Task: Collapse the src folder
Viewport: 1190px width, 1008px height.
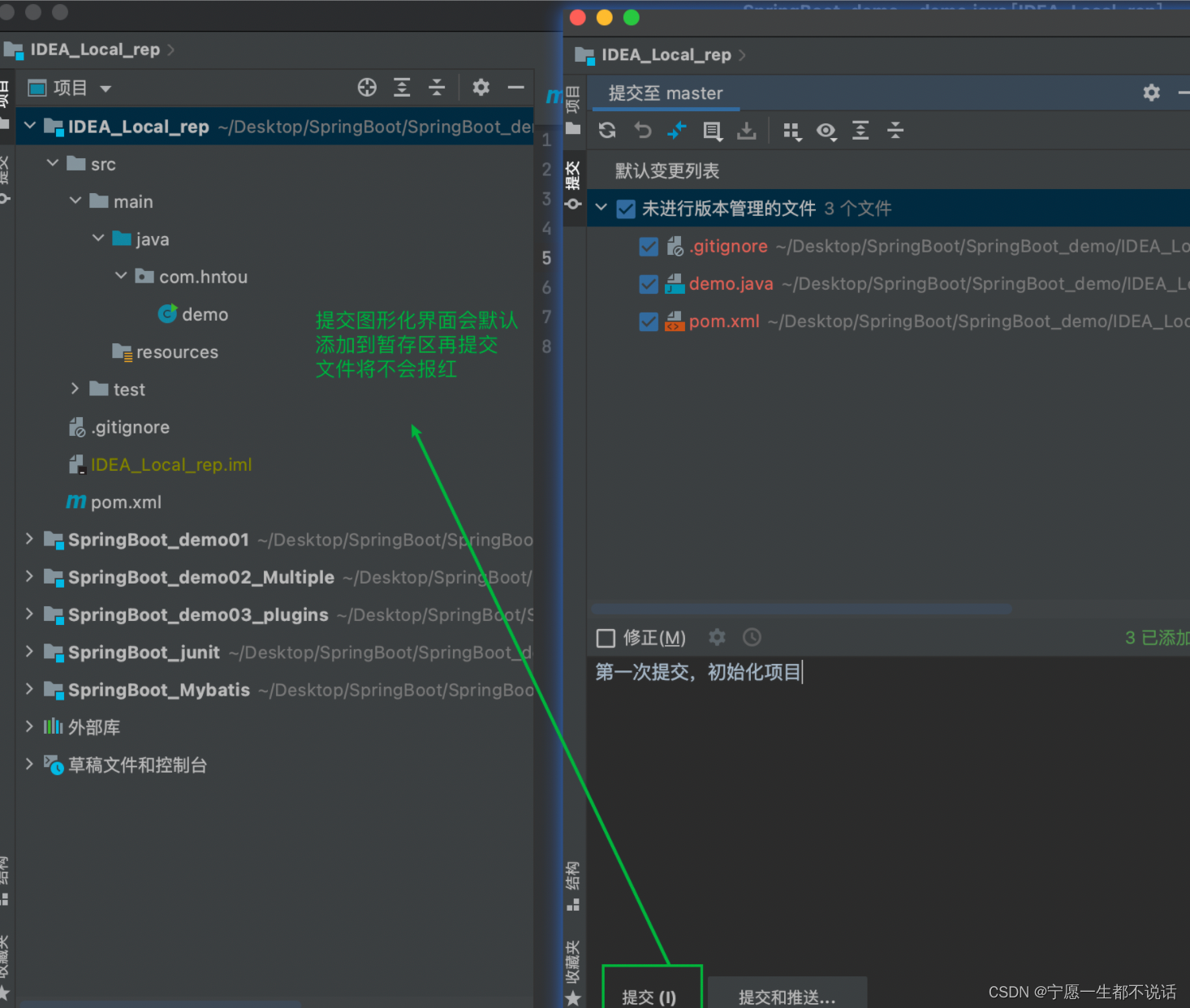Action: (53, 163)
